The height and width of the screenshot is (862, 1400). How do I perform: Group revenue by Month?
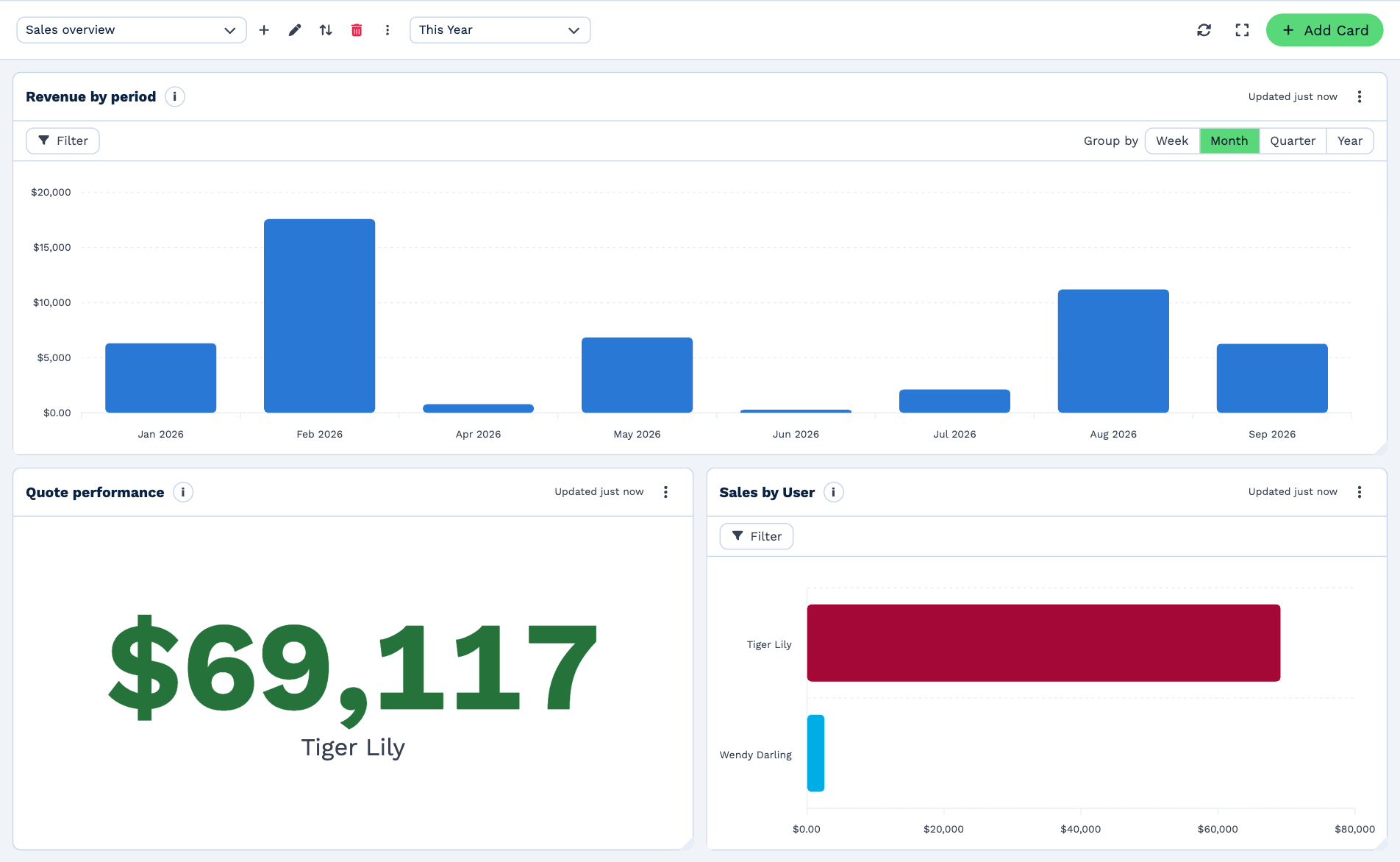pos(1229,140)
